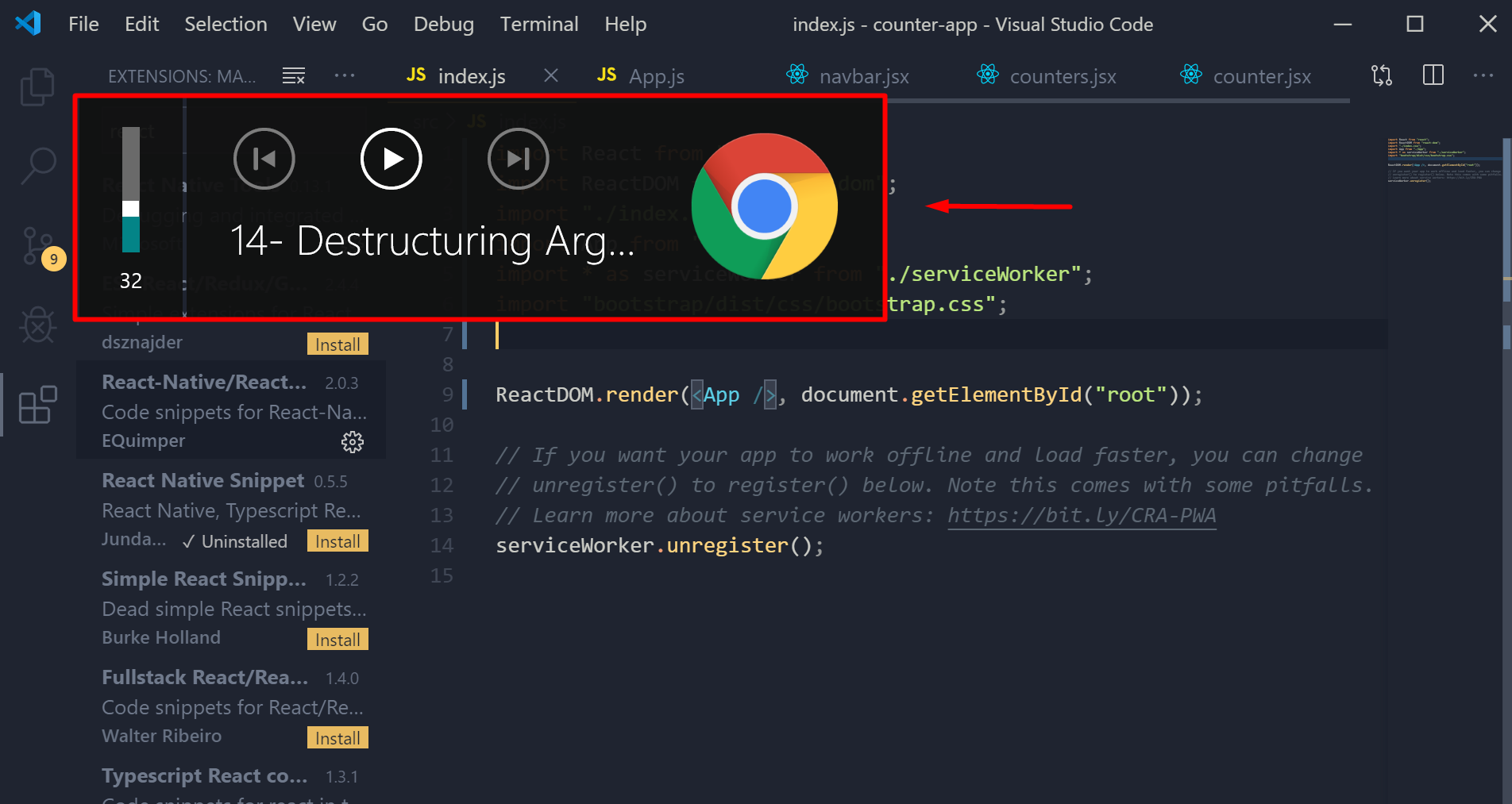Screen dimensions: 1512x804
Task: Install Fullstack React snippets by Walter Ribeiro
Action: (337, 737)
